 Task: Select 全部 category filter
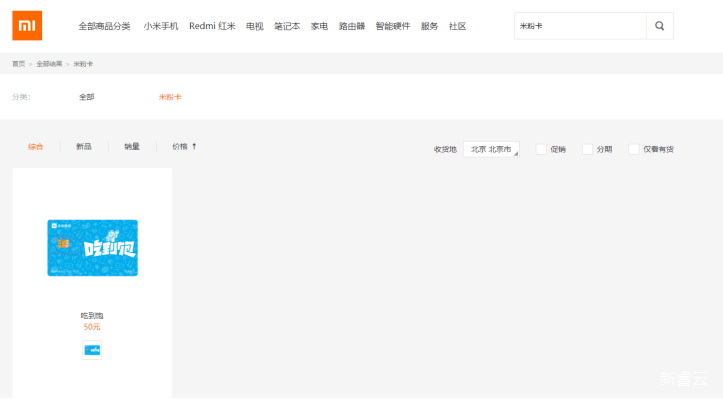click(87, 97)
